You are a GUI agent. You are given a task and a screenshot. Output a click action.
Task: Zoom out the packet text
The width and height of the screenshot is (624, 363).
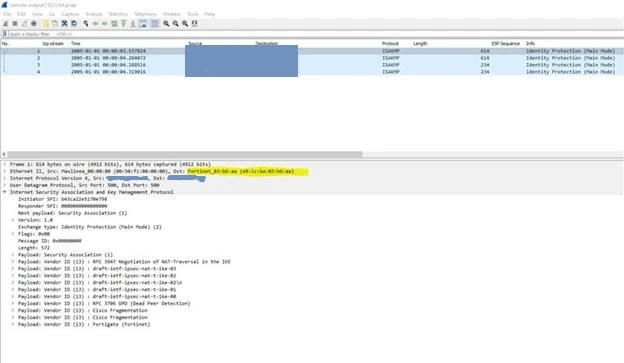[x=176, y=24]
